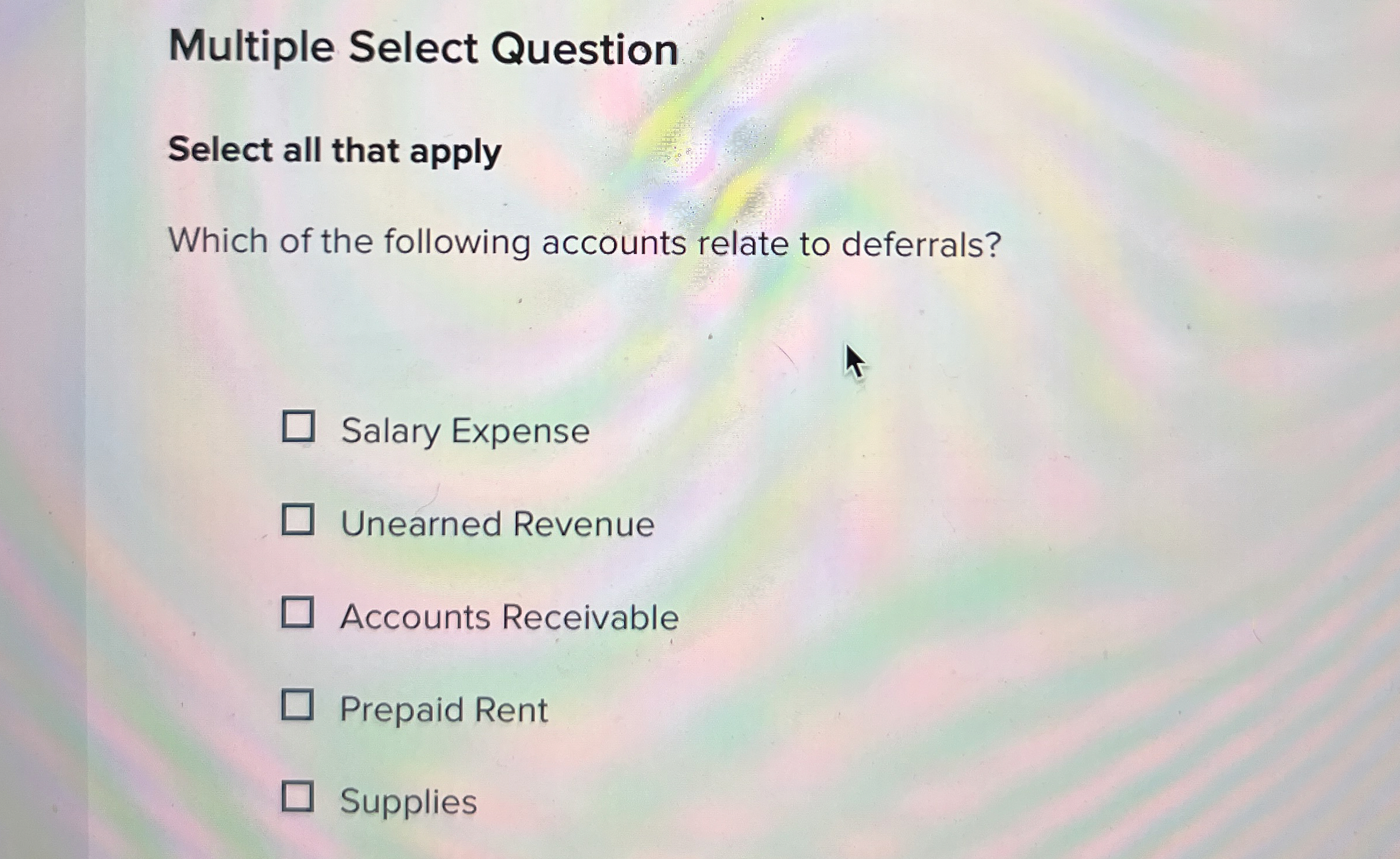Toggle the Accounts Receivable option off

click(298, 613)
